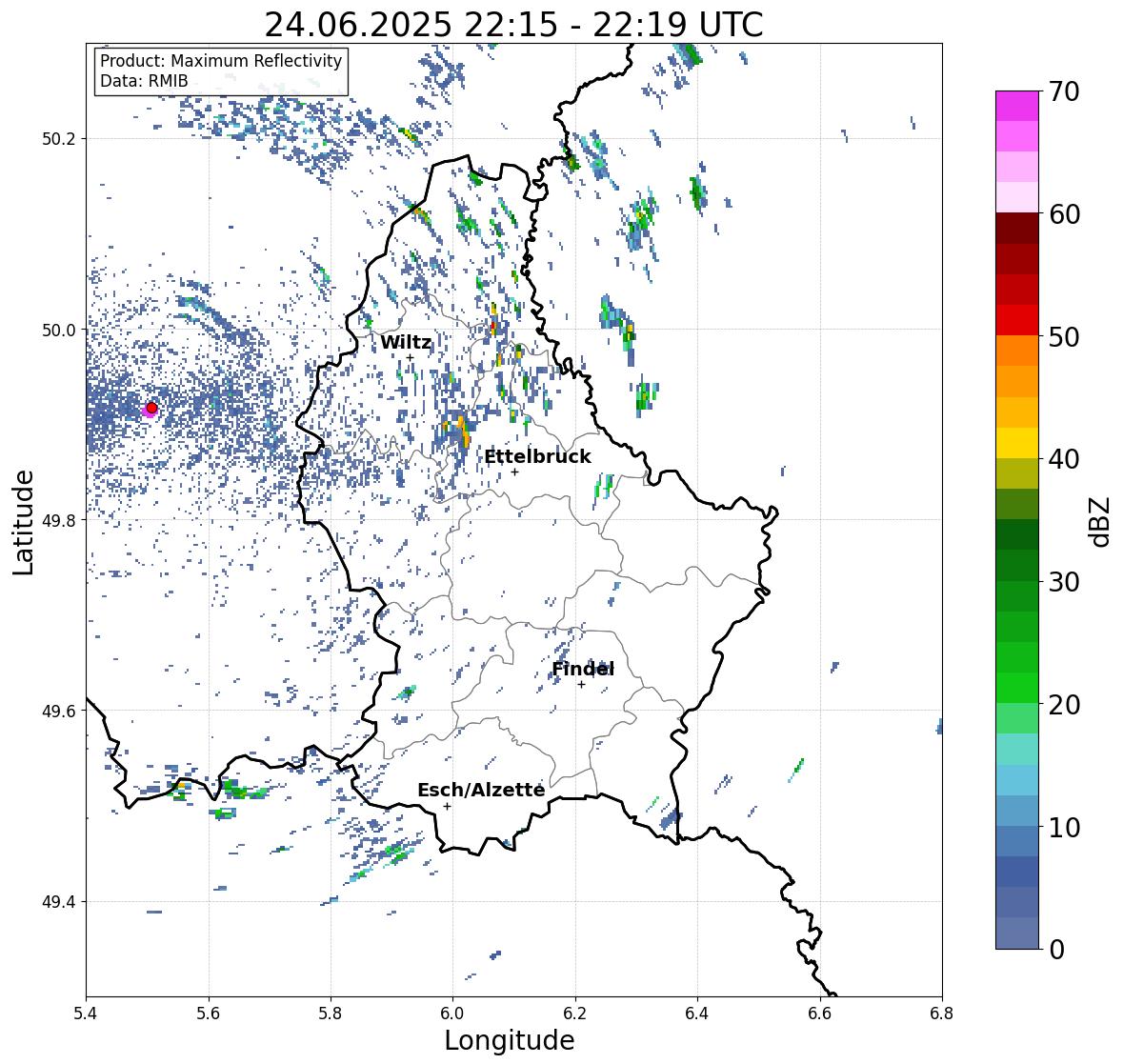Click the longitude tick label 5.6
Screen dimensions: 1123x1064
click(x=209, y=1013)
